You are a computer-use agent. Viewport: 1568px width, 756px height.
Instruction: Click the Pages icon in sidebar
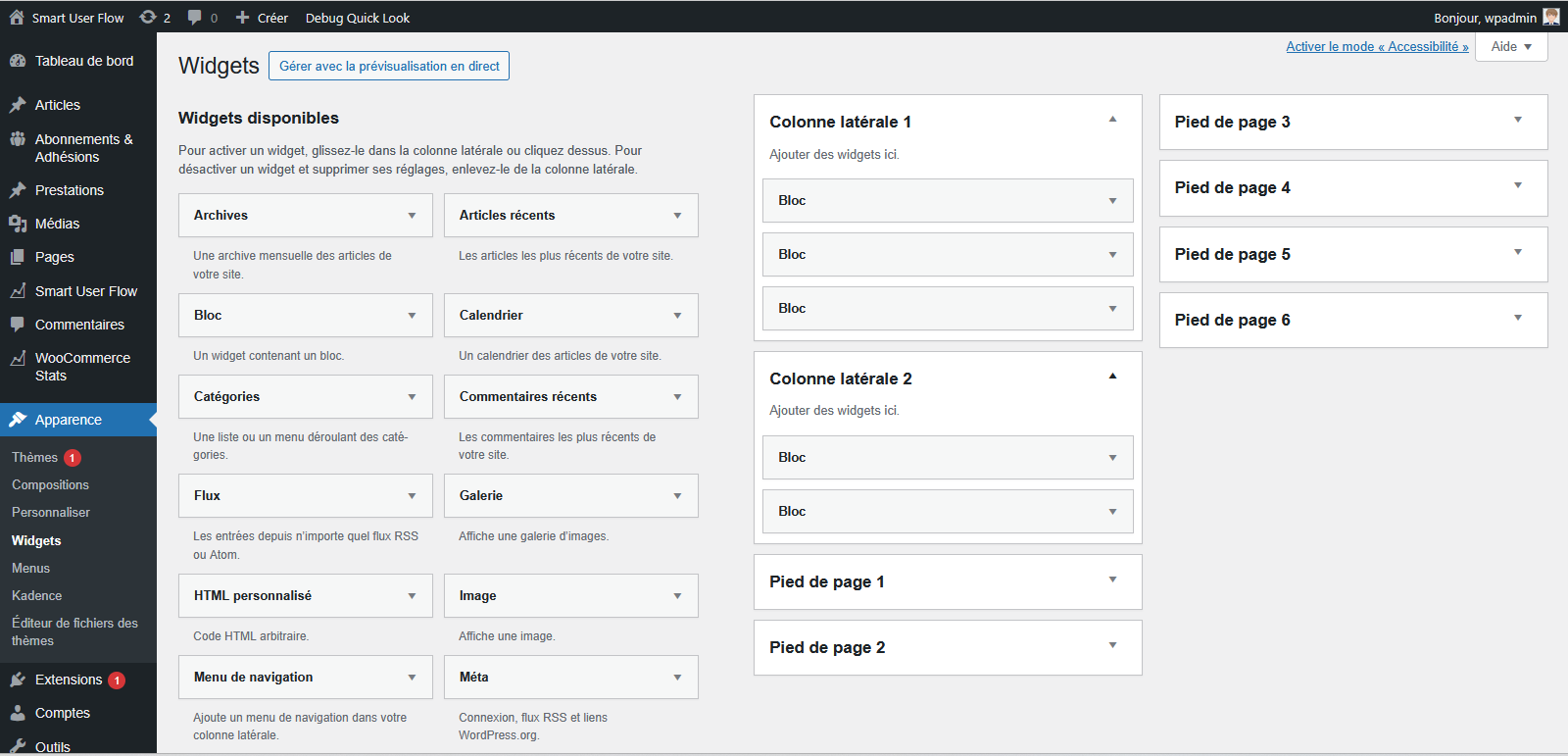[18, 257]
